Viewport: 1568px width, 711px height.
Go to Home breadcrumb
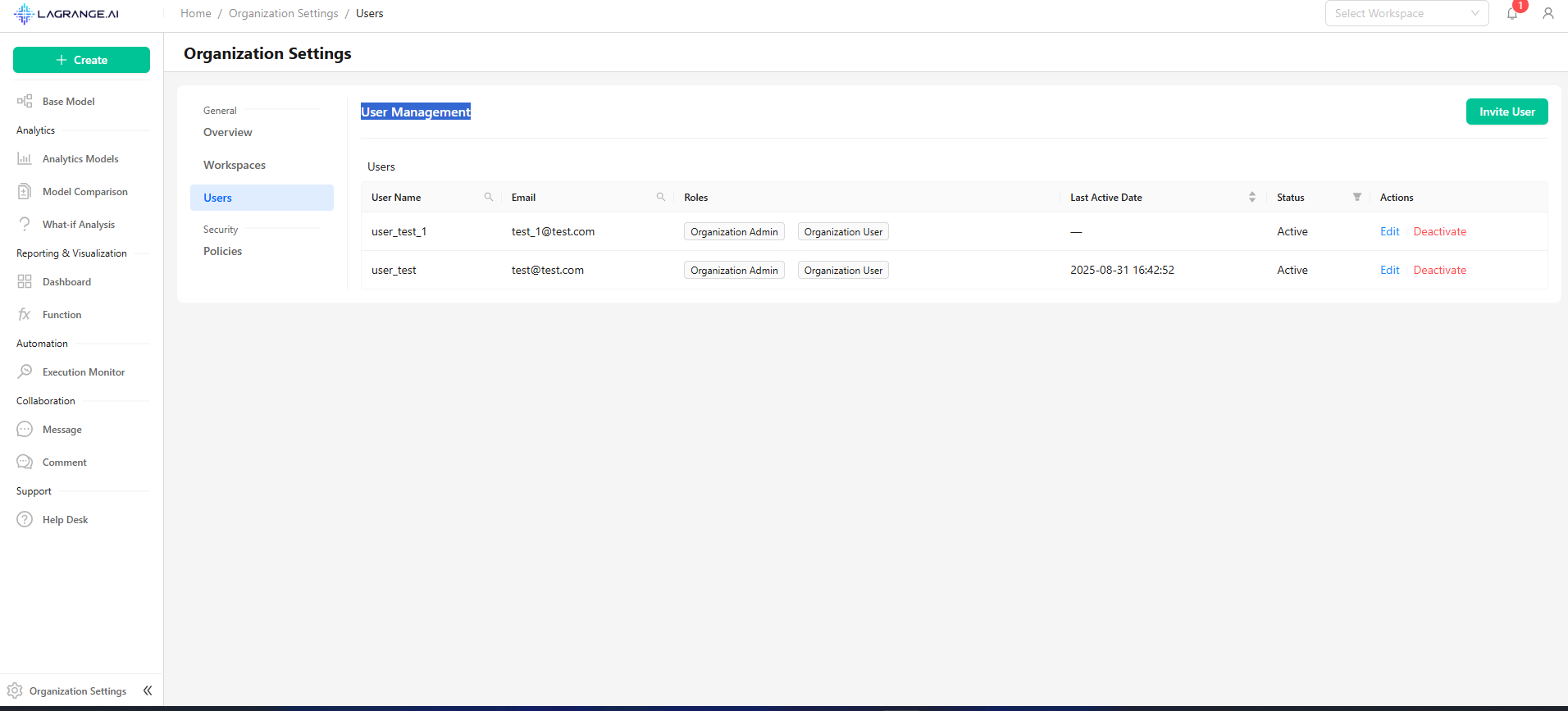tap(196, 13)
